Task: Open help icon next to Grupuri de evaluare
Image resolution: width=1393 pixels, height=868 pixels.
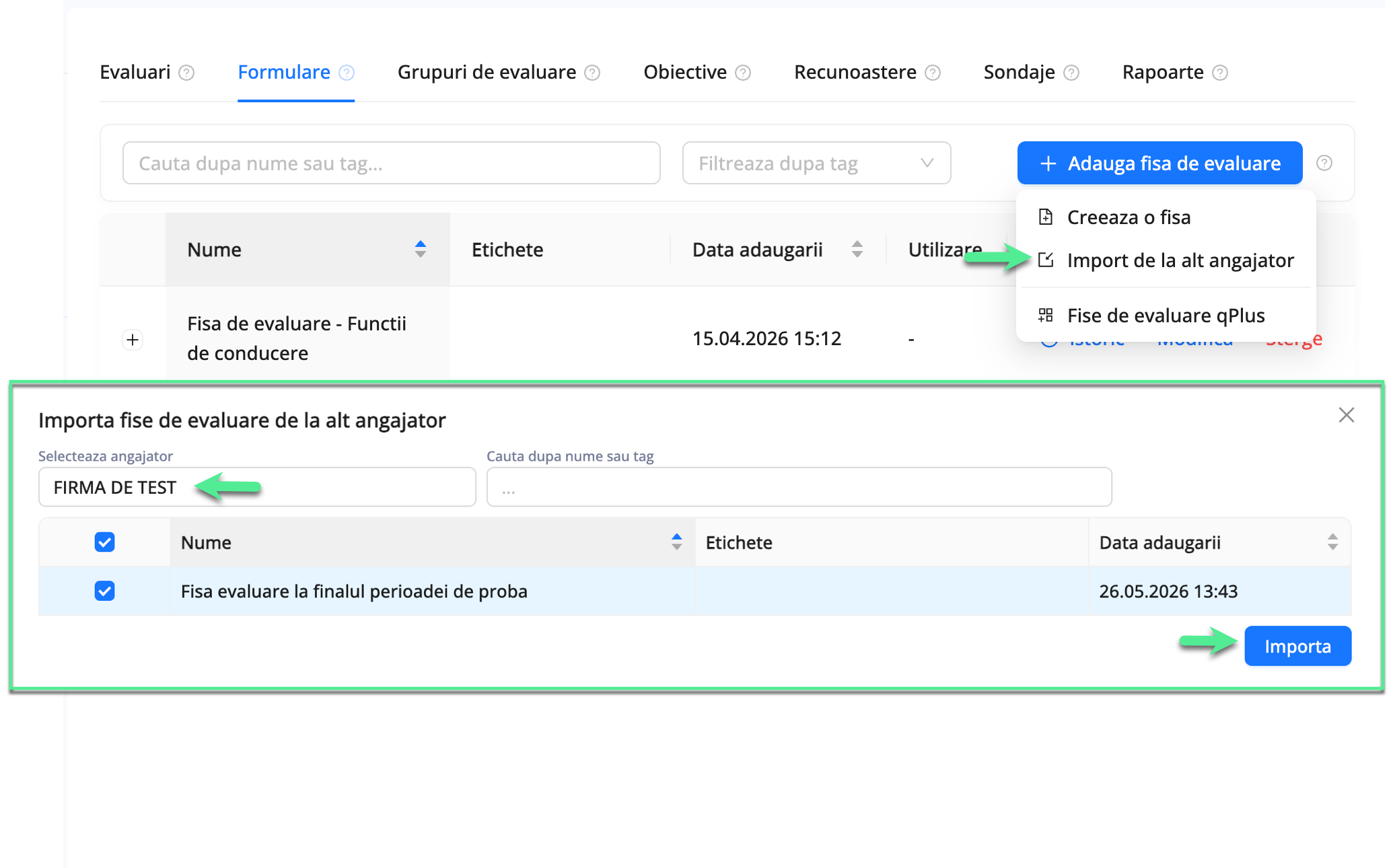Action: [592, 73]
